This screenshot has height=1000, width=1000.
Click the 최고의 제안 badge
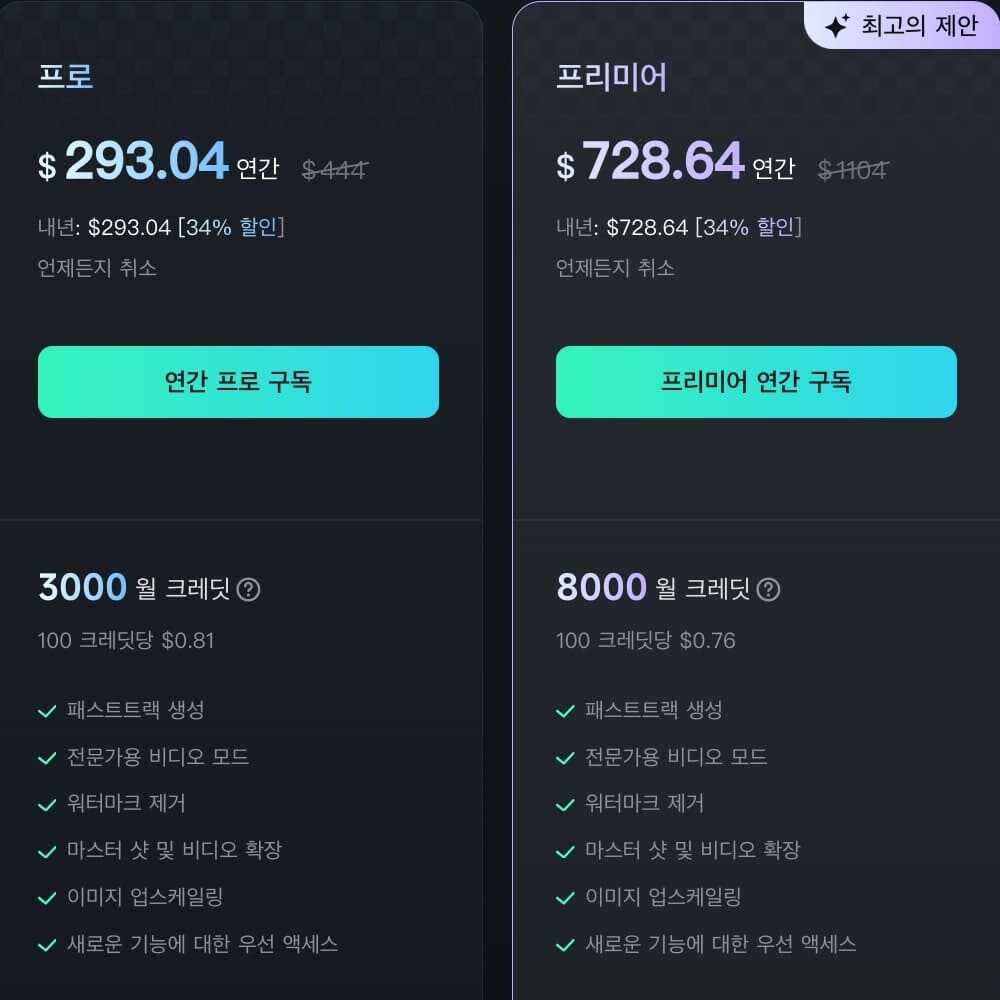(x=900, y=25)
